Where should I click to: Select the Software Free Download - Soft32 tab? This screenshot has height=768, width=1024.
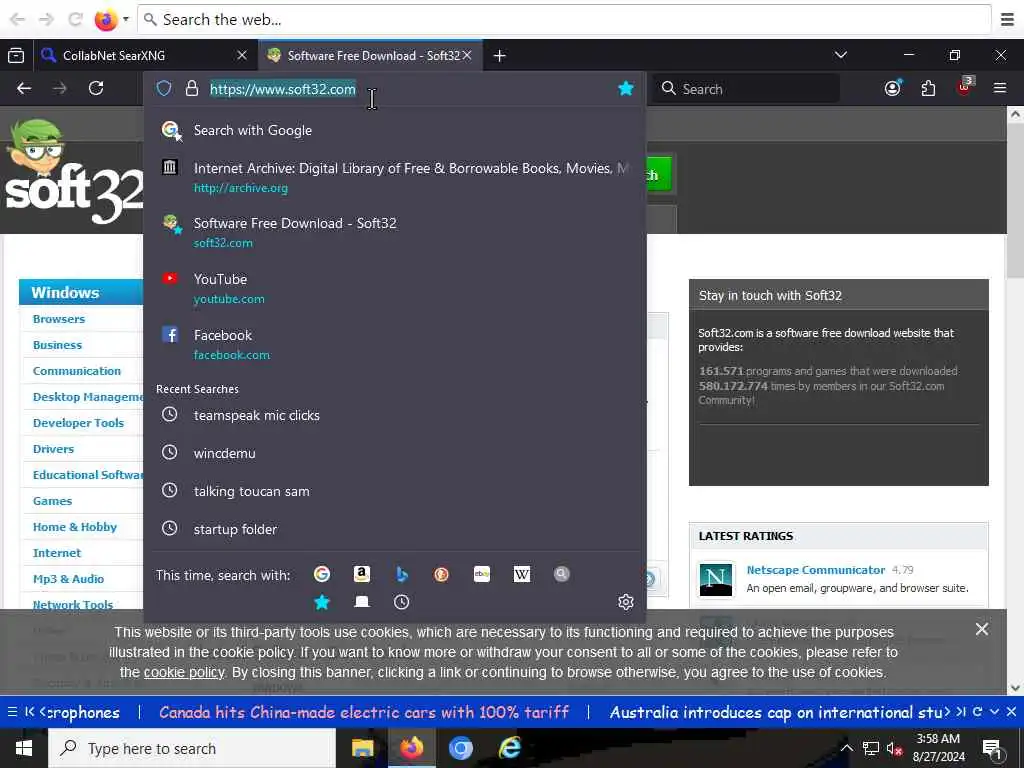click(369, 56)
